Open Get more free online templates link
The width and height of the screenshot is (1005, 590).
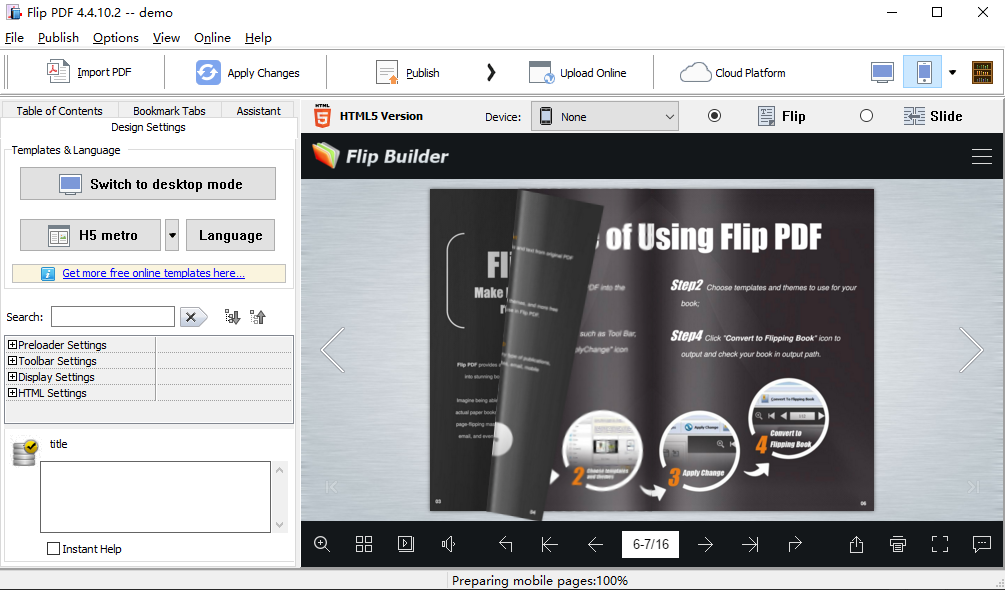(153, 273)
